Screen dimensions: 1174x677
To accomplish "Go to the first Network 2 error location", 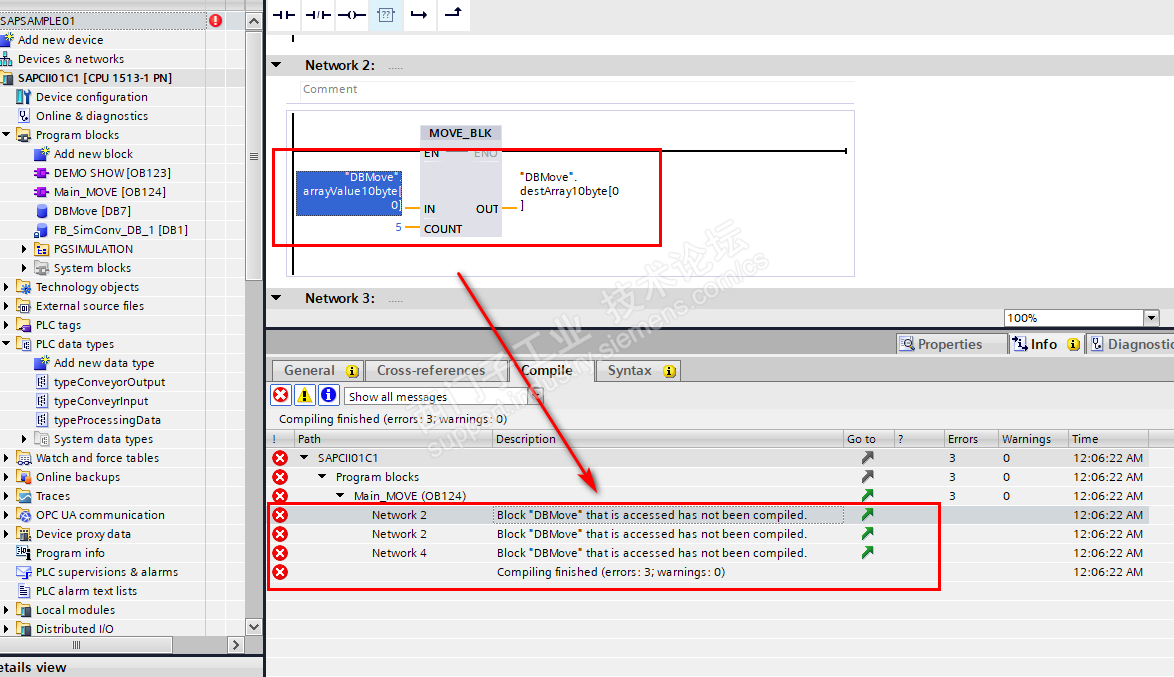I will click(x=868, y=514).
